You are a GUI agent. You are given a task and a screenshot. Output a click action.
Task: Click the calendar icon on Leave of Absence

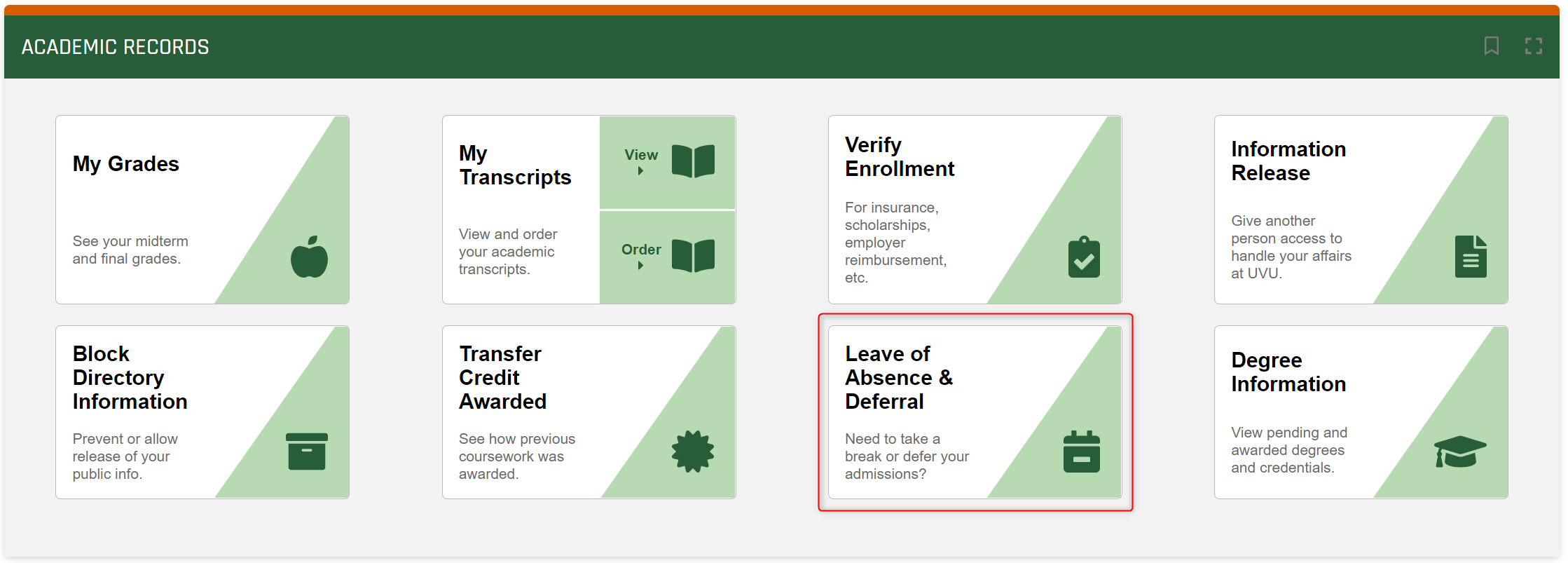[1082, 452]
